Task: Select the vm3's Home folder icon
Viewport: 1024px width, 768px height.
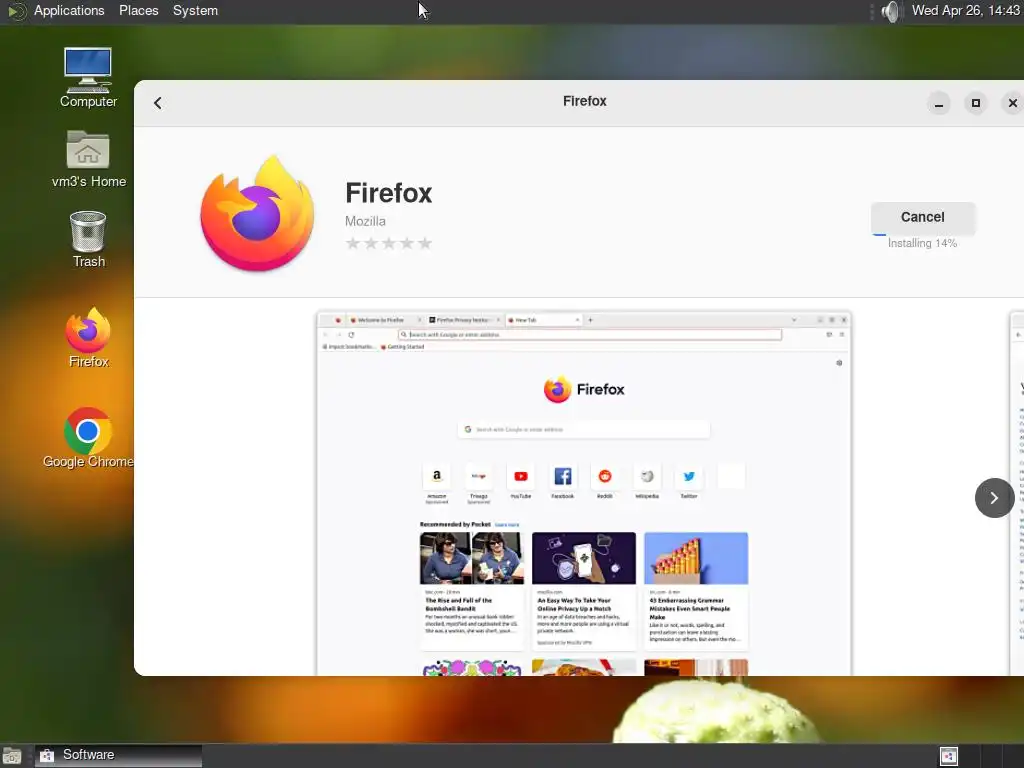Action: pyautogui.click(x=88, y=159)
